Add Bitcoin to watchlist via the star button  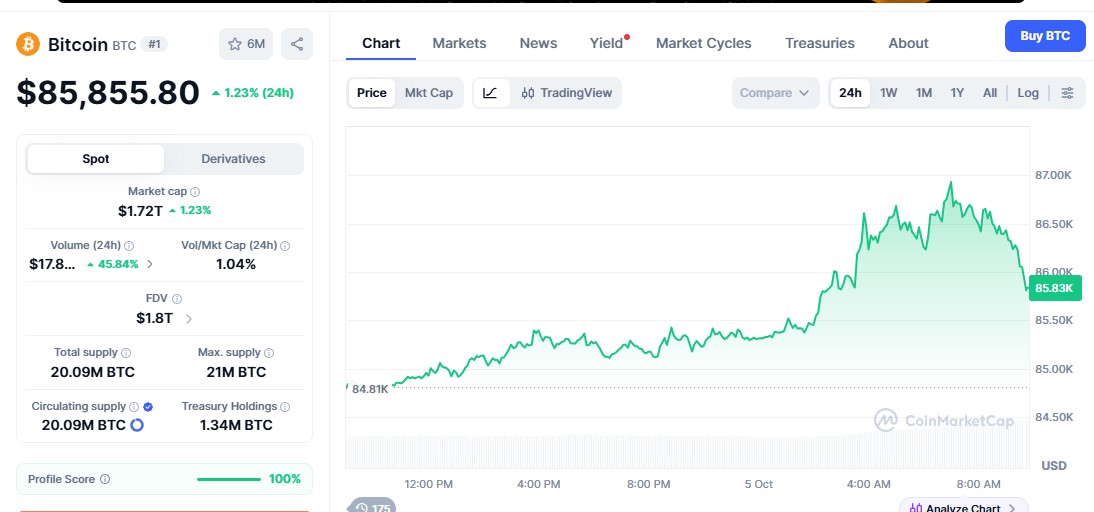(246, 44)
